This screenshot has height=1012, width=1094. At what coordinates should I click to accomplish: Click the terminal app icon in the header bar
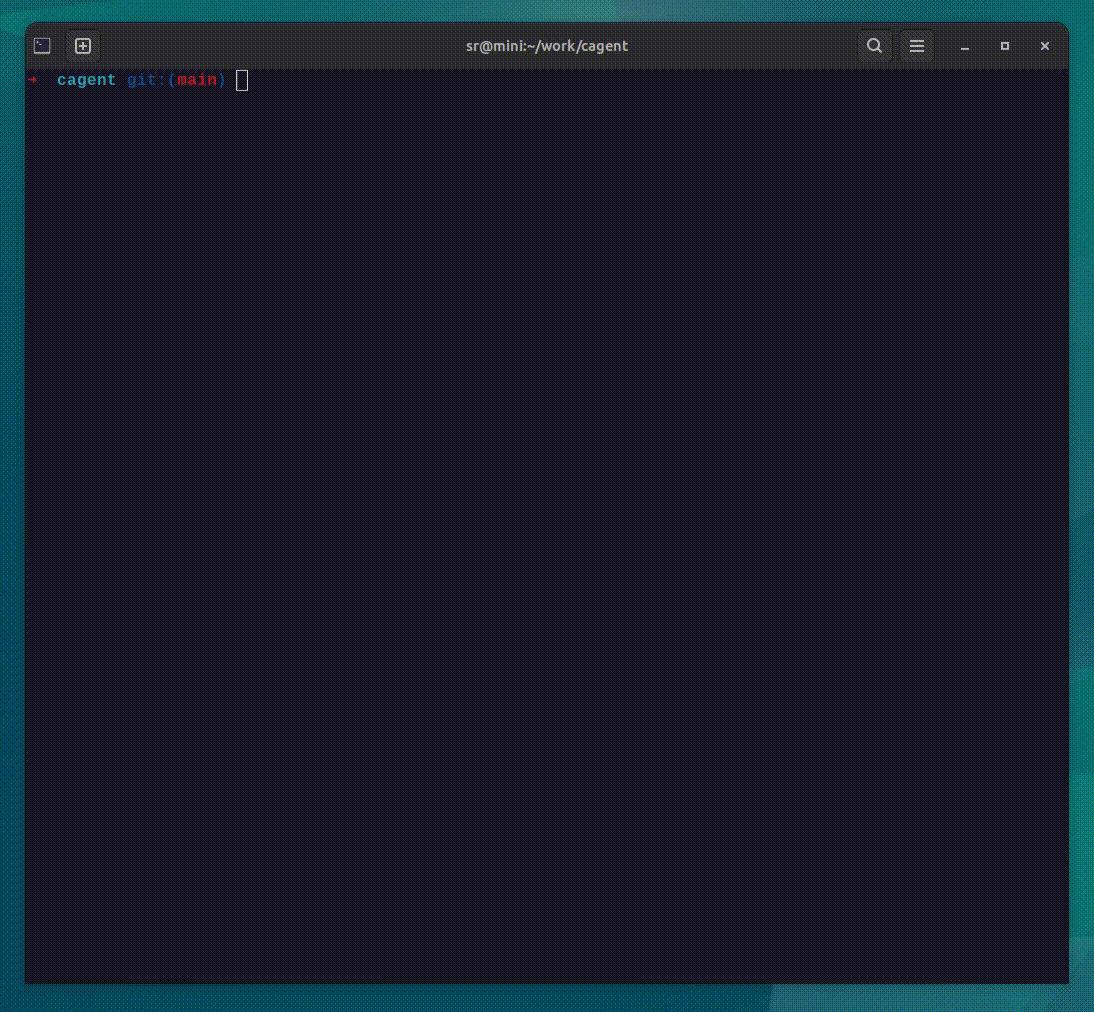pos(41,45)
